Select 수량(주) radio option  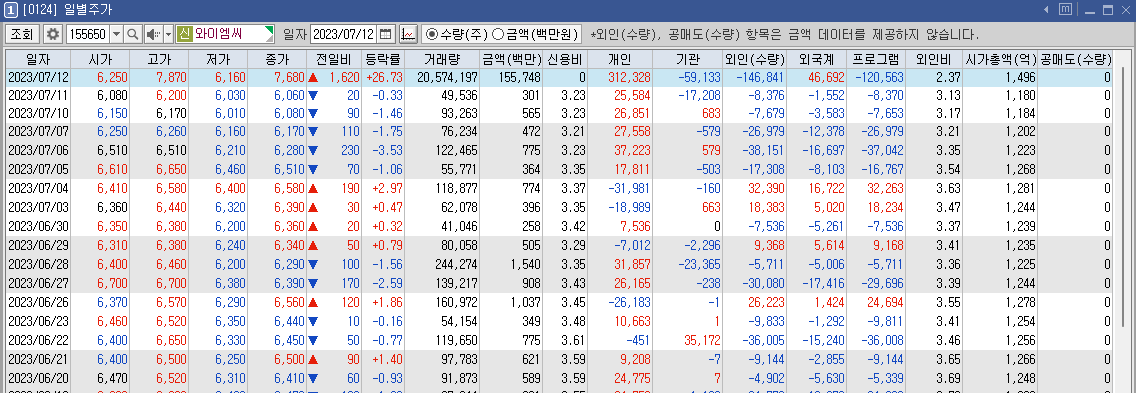pyautogui.click(x=457, y=34)
